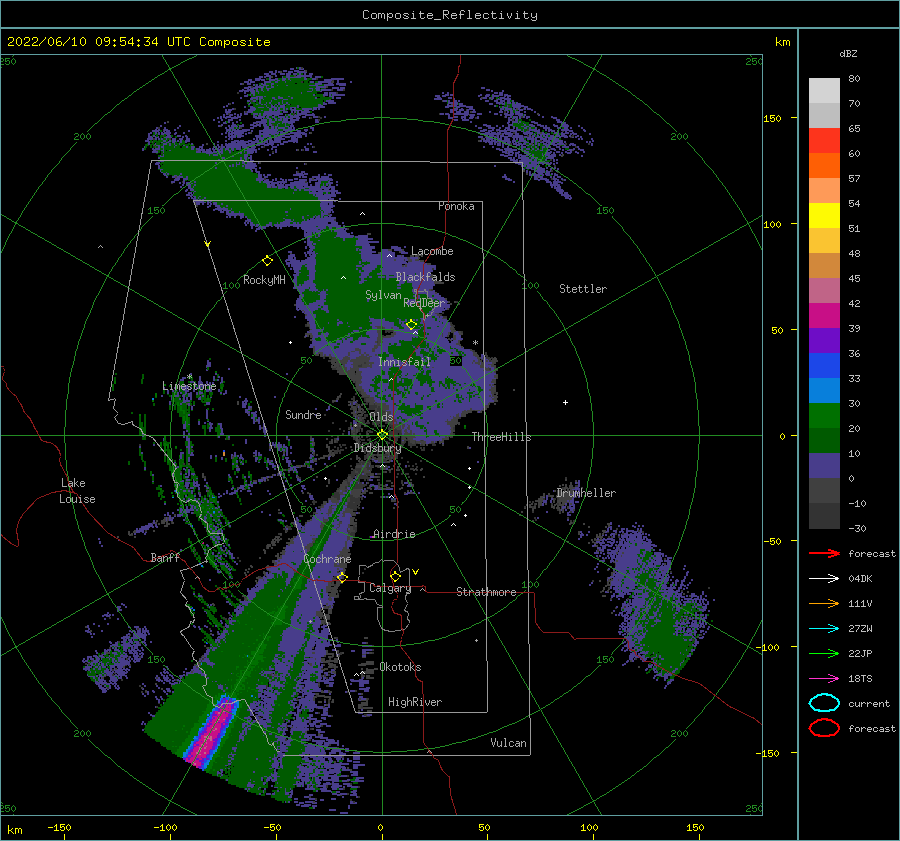This screenshot has height=841, width=900.
Task: Select the purple swatch above 36 dBZ
Action: (x=824, y=341)
